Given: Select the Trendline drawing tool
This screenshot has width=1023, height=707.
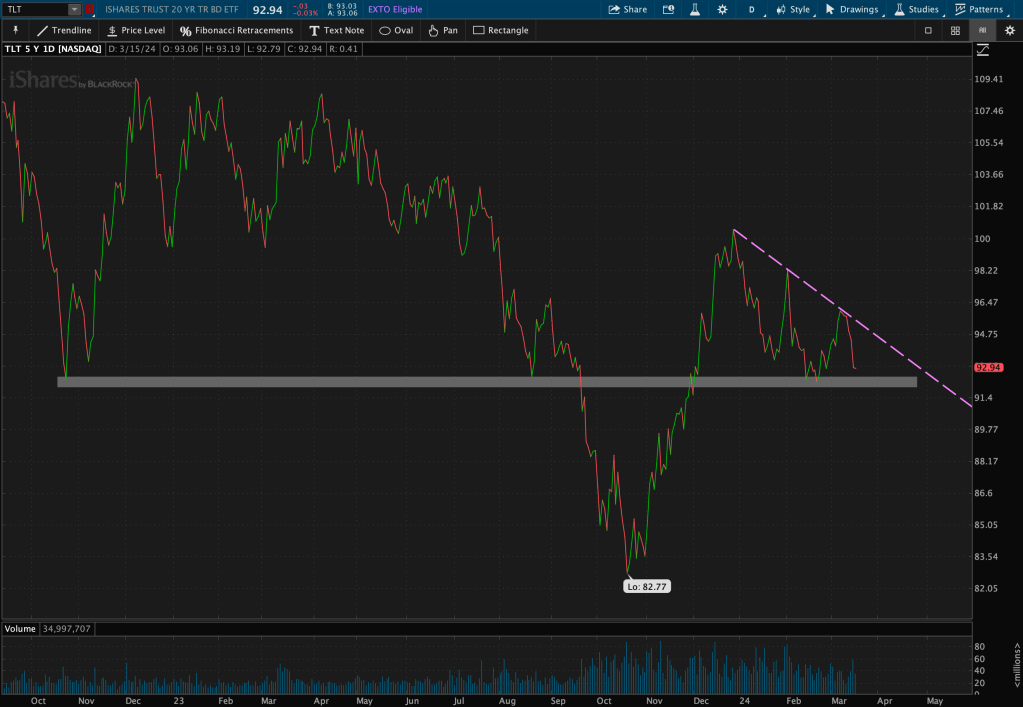Looking at the screenshot, I should click(x=64, y=30).
